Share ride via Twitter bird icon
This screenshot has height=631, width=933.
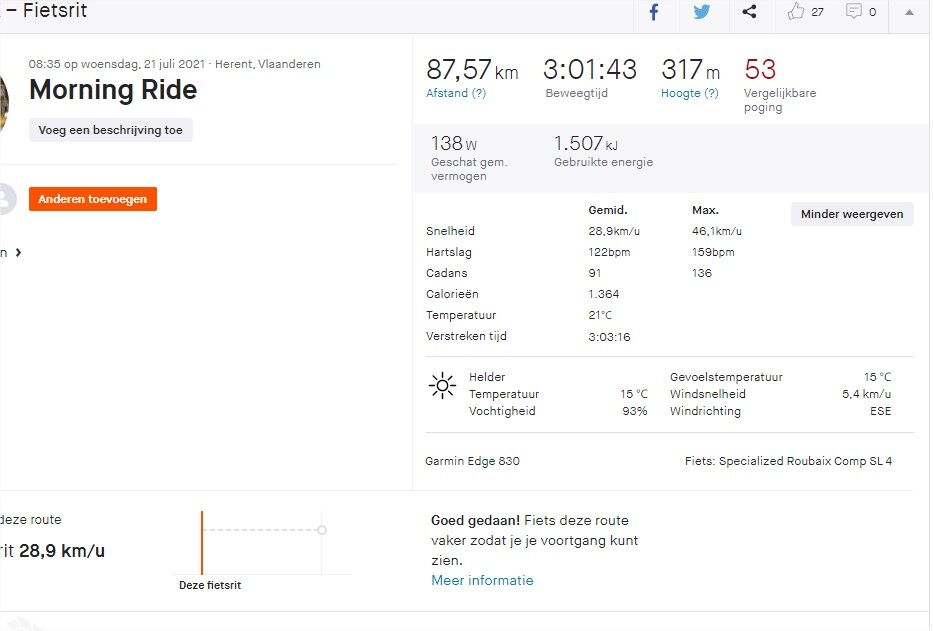point(702,12)
